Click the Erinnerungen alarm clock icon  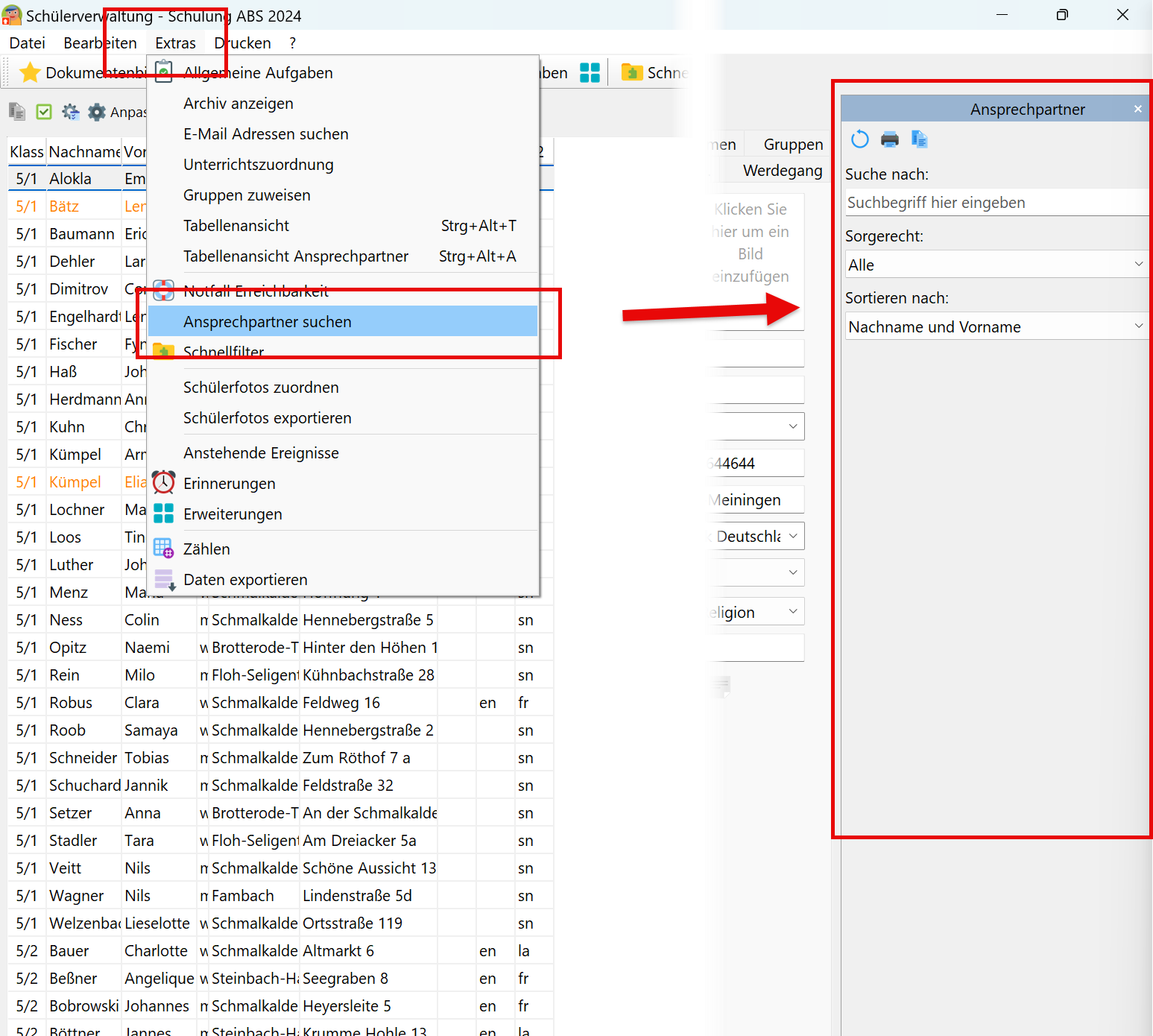(x=163, y=483)
